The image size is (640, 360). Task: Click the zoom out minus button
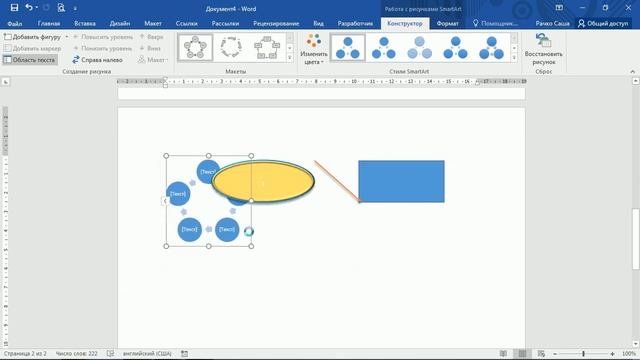pyautogui.click(x=555, y=354)
